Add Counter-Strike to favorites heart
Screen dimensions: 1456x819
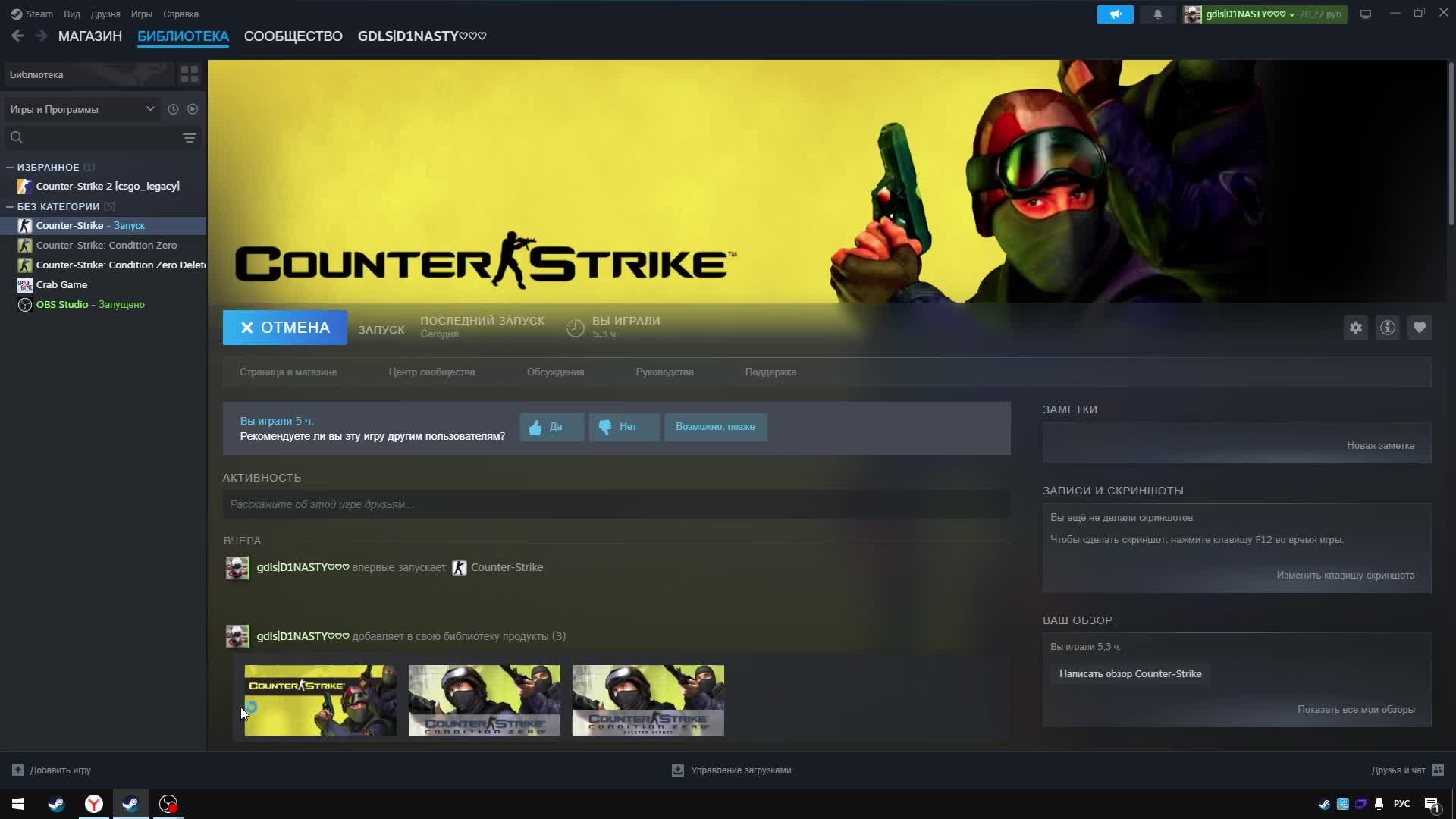[x=1419, y=328]
